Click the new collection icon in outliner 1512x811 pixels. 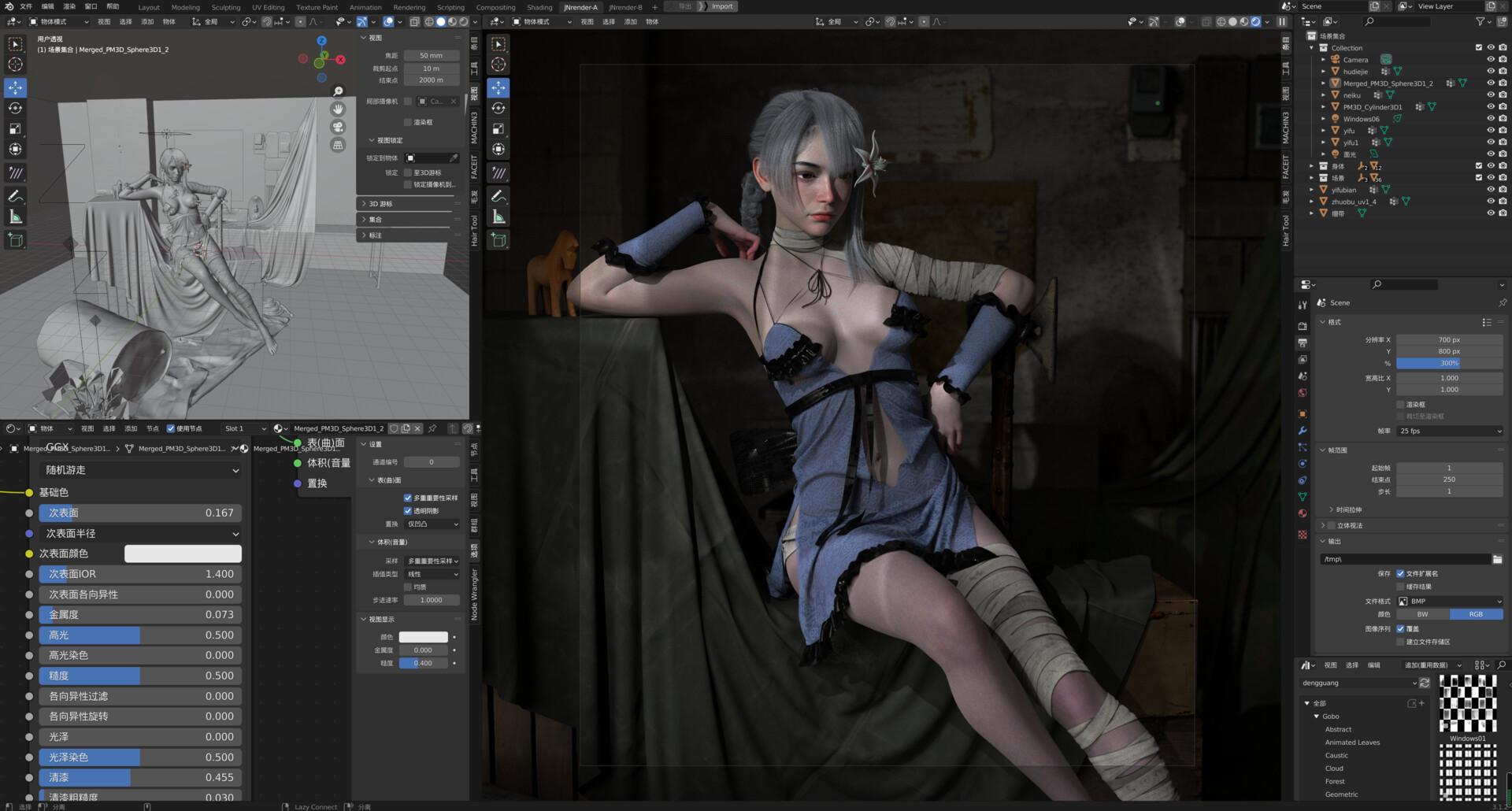pos(1503,21)
